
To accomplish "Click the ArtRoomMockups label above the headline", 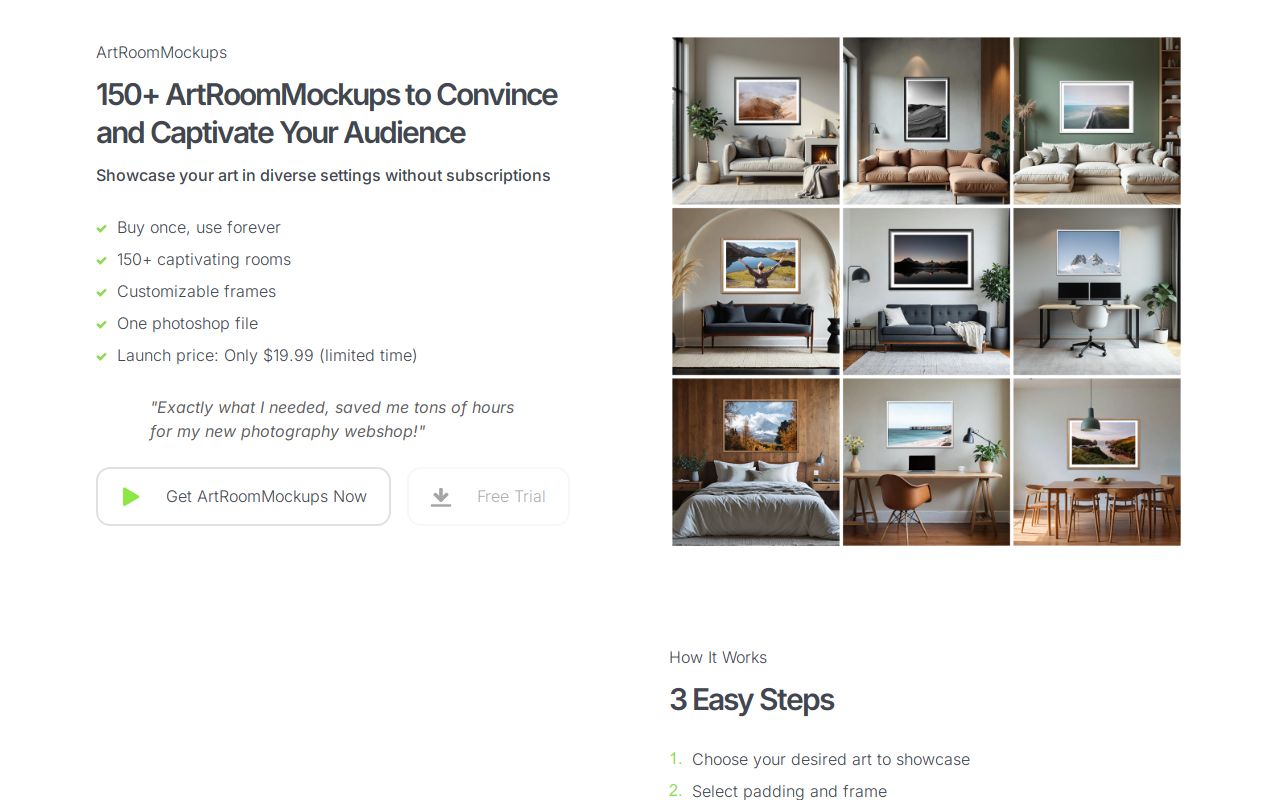I will (161, 52).
